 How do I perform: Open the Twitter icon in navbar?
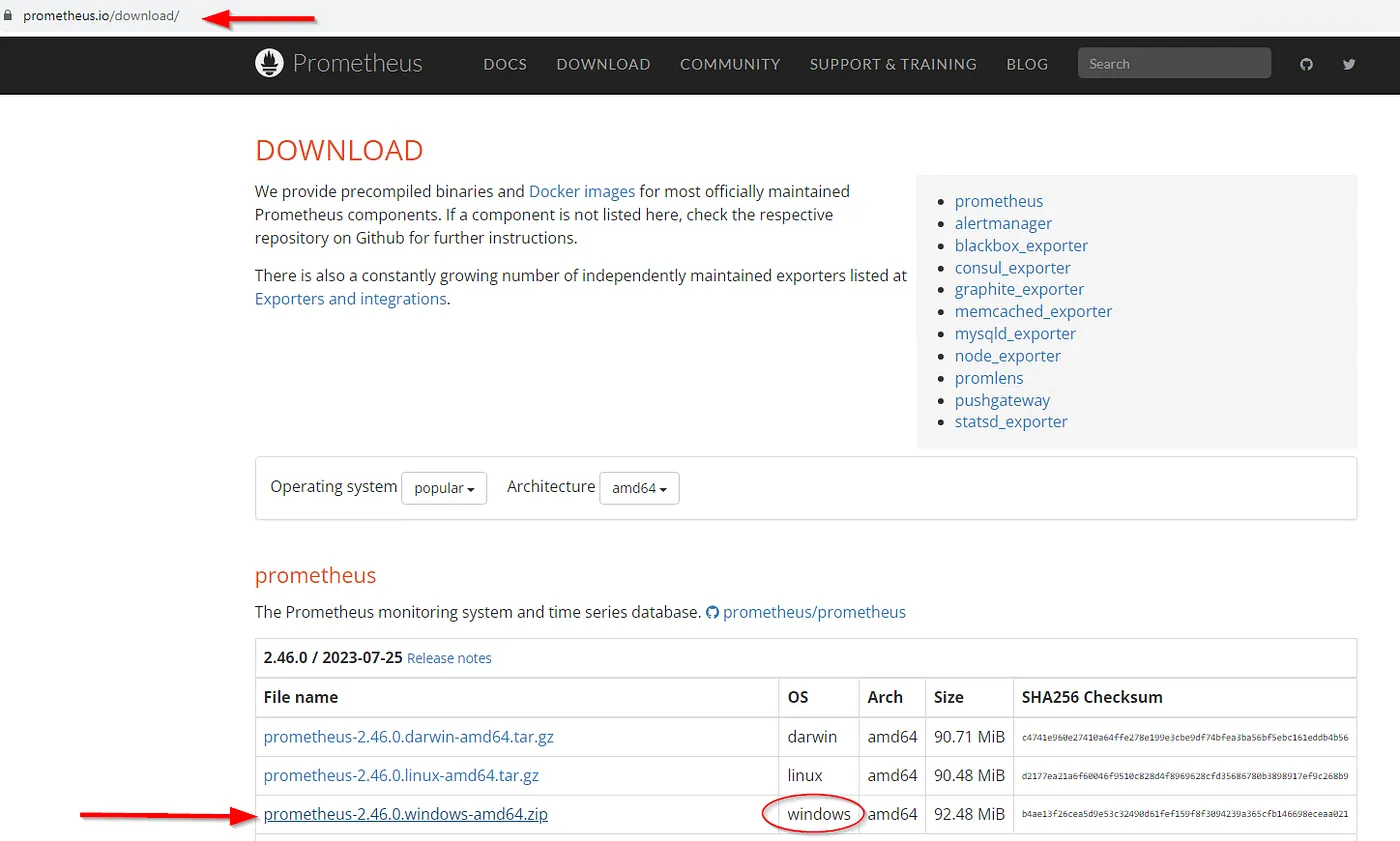point(1349,64)
